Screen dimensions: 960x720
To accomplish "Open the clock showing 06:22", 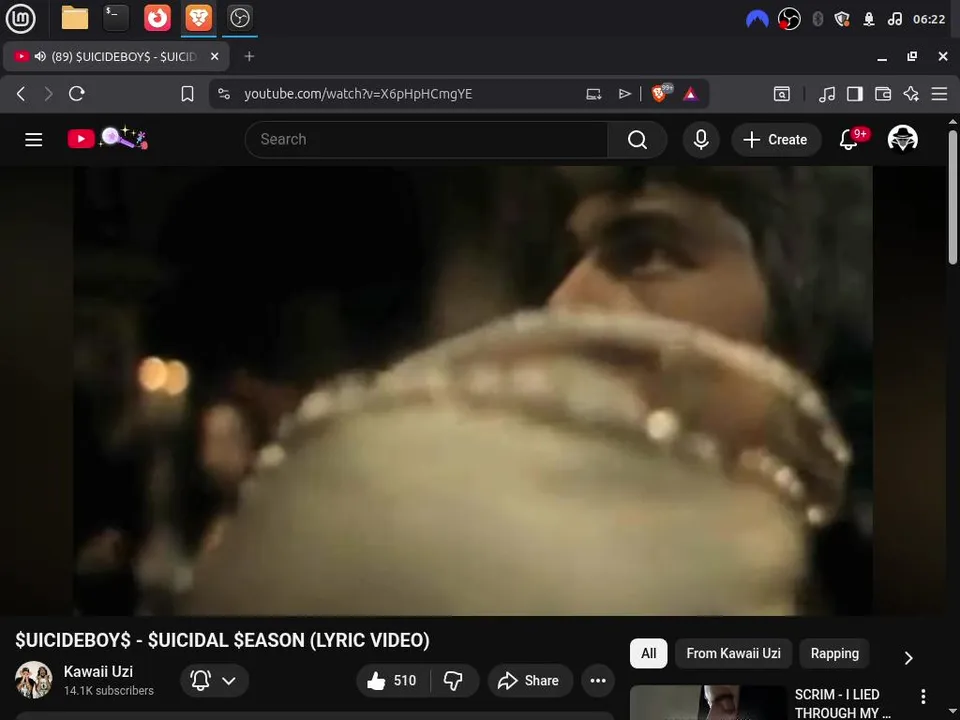I will 929,20.
